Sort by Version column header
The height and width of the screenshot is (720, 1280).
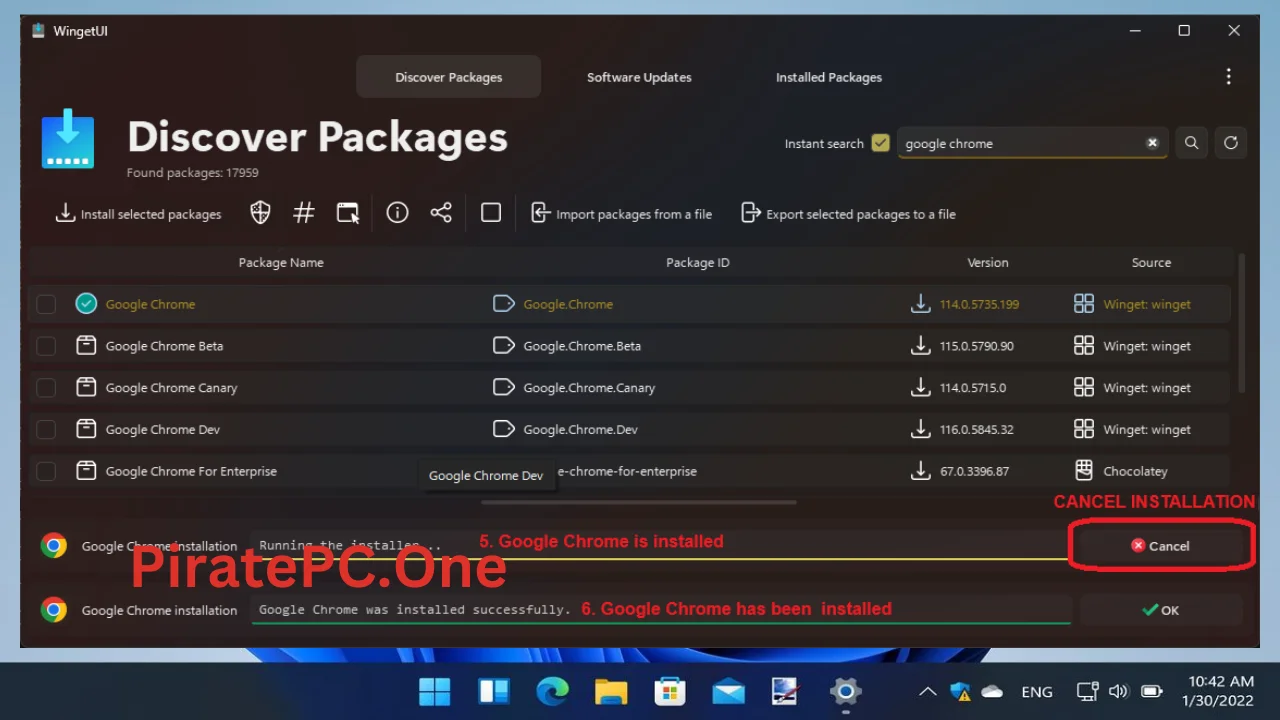[988, 262]
